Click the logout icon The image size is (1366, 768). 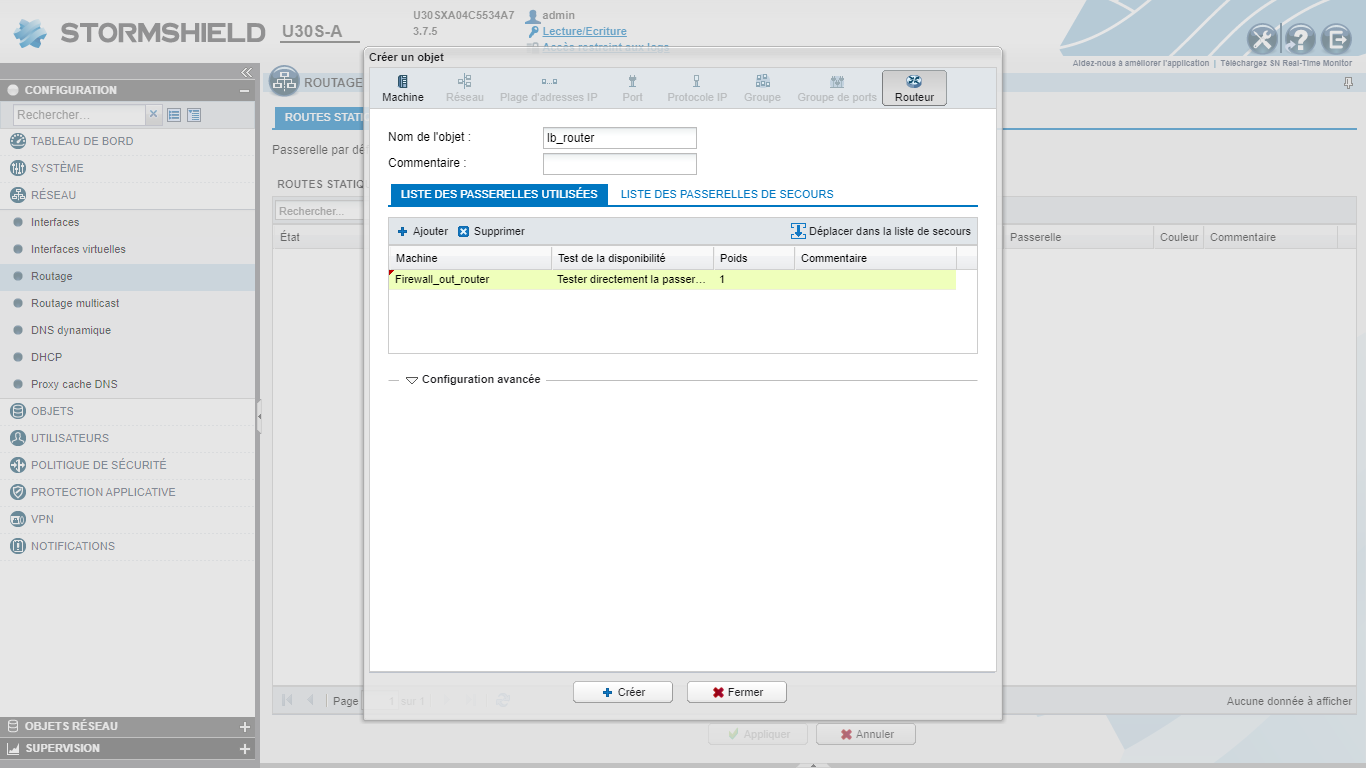coord(1336,39)
